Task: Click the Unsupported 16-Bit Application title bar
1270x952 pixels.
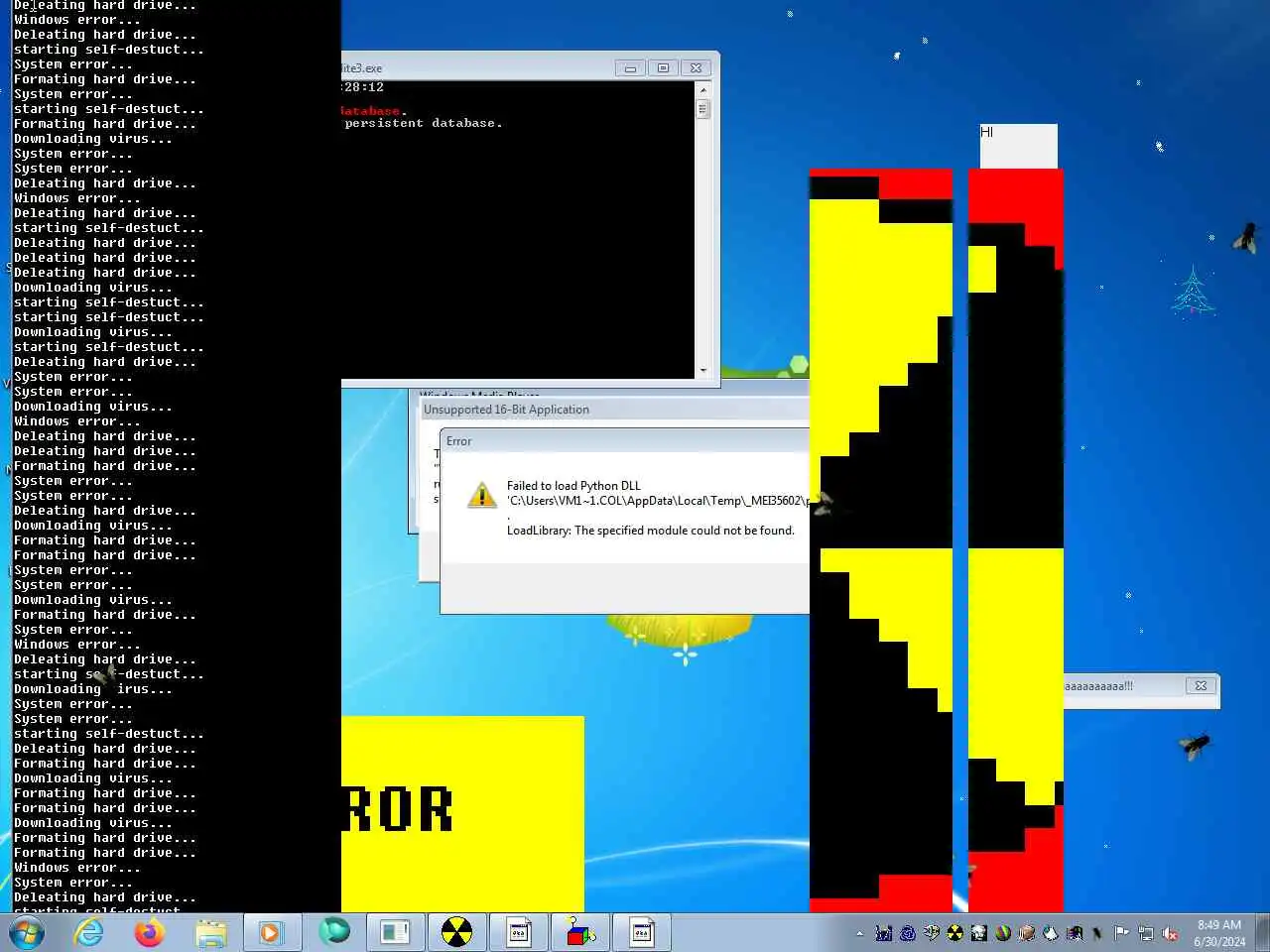Action: coord(613,410)
